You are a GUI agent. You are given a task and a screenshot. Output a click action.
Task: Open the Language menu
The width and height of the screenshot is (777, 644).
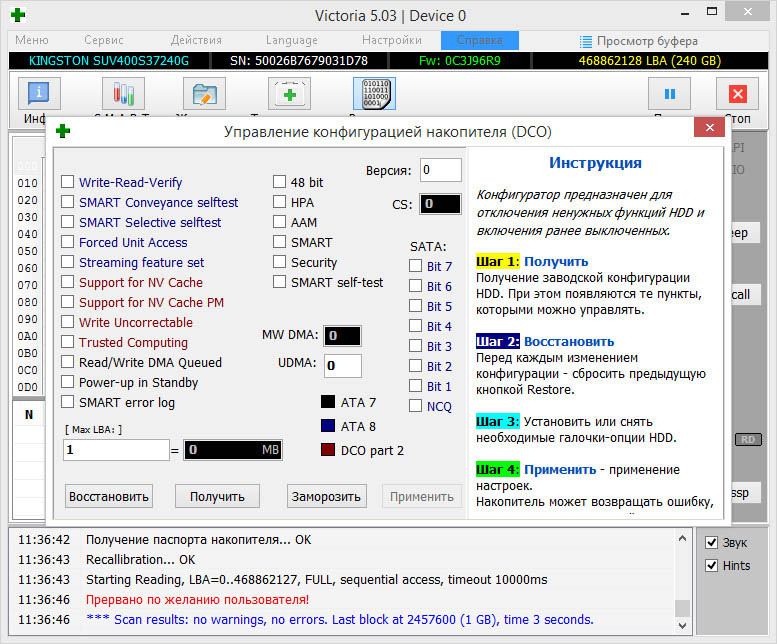click(291, 40)
